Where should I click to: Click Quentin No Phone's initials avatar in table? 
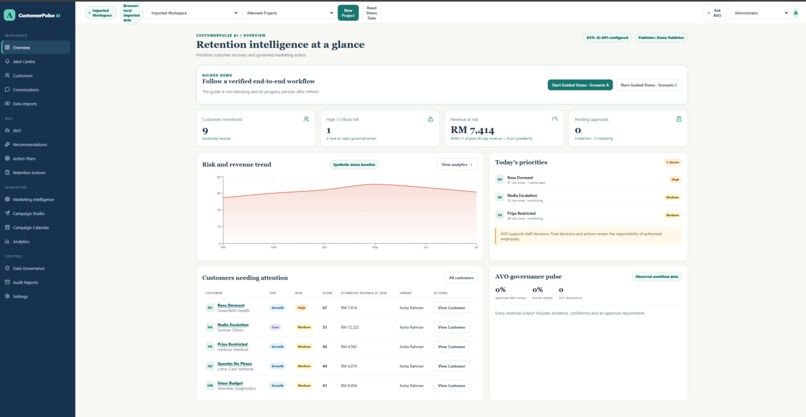[210, 366]
